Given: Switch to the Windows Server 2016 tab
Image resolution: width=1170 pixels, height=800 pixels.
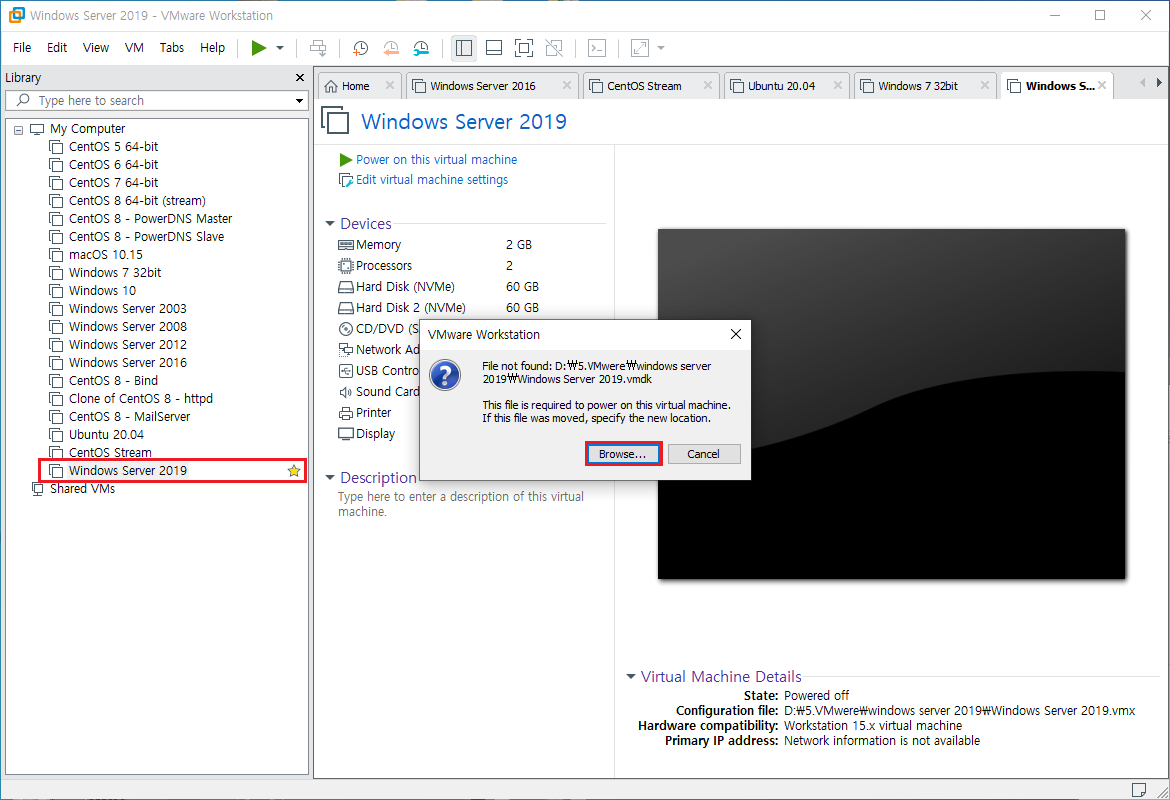Looking at the screenshot, I should tap(483, 86).
